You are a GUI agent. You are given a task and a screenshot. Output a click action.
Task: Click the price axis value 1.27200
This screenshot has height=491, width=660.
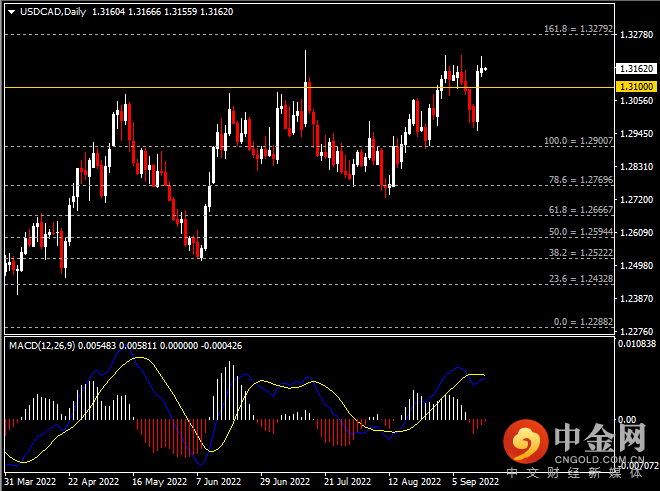[x=637, y=200]
